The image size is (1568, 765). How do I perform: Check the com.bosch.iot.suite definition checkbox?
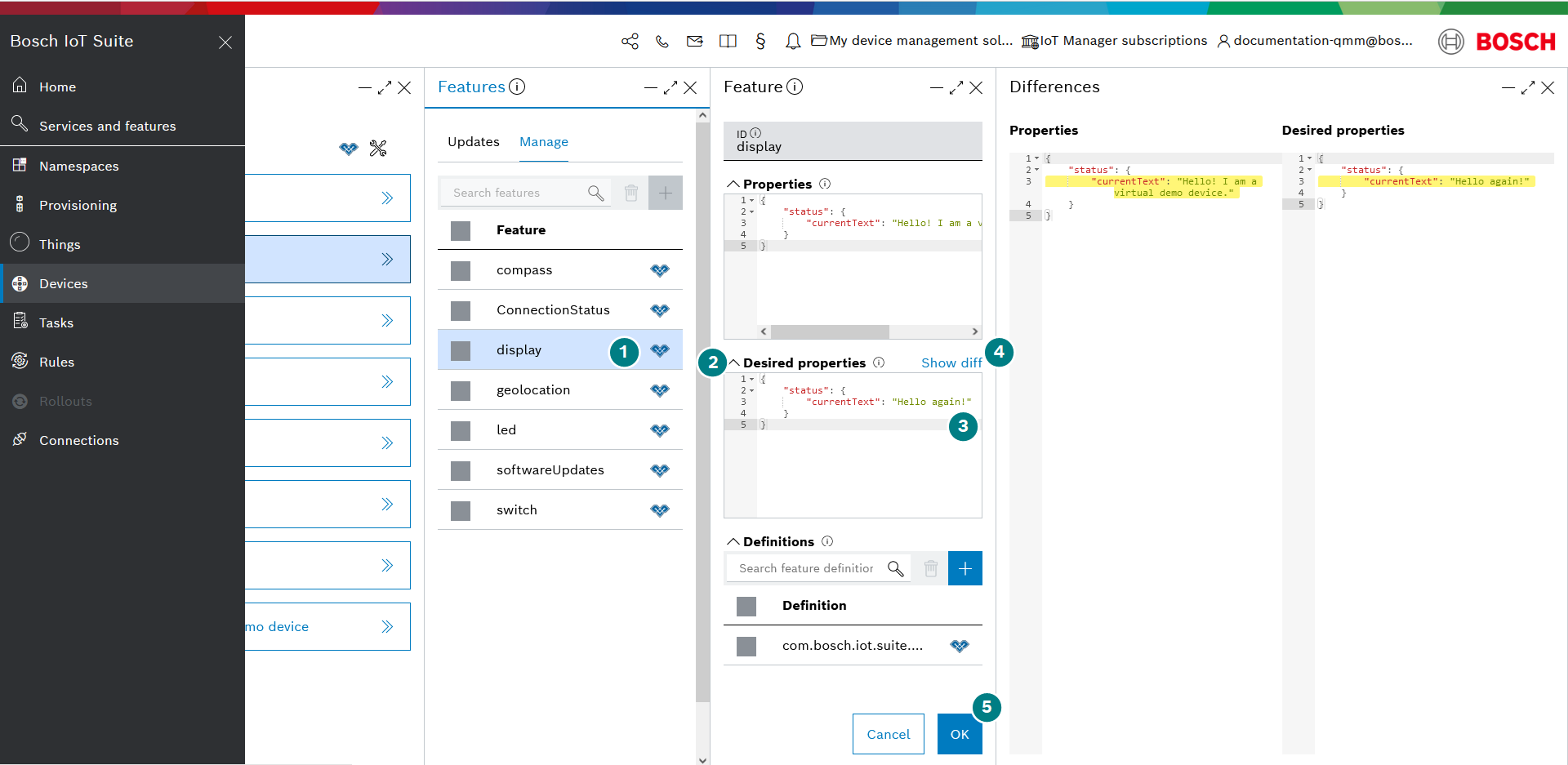[x=746, y=646]
